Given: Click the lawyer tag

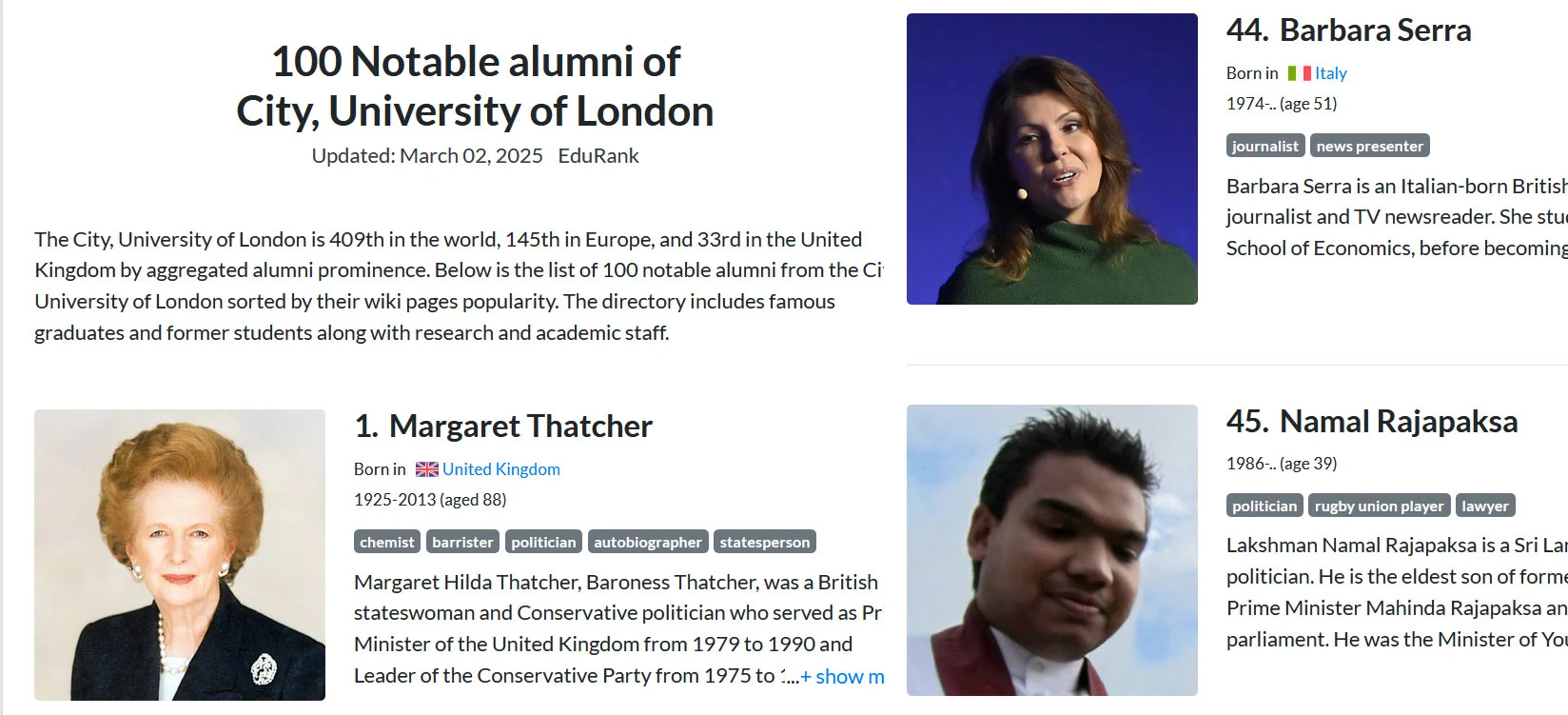Looking at the screenshot, I should click(1484, 506).
